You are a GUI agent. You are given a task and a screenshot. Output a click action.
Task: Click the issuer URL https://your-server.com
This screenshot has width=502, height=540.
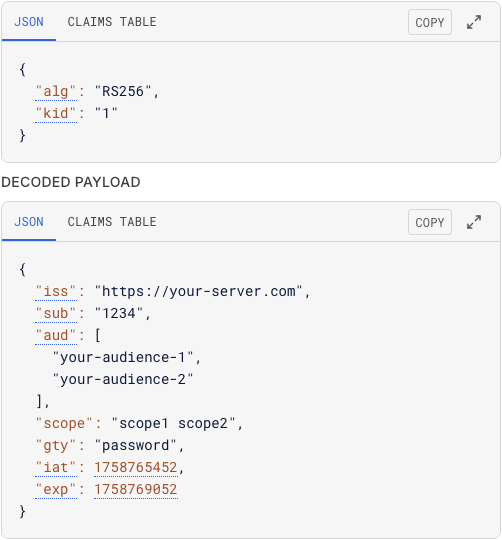[199, 292]
